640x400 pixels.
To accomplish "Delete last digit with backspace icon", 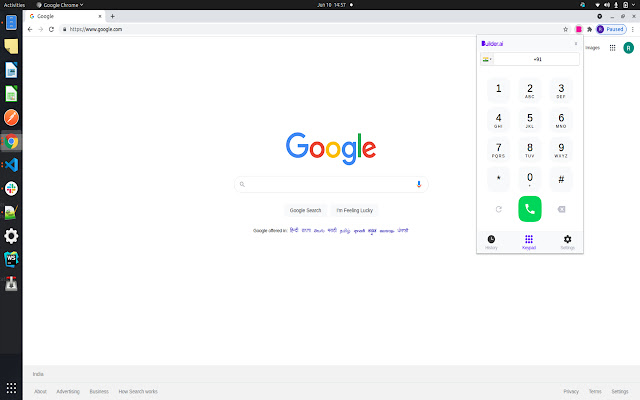I will click(x=561, y=209).
